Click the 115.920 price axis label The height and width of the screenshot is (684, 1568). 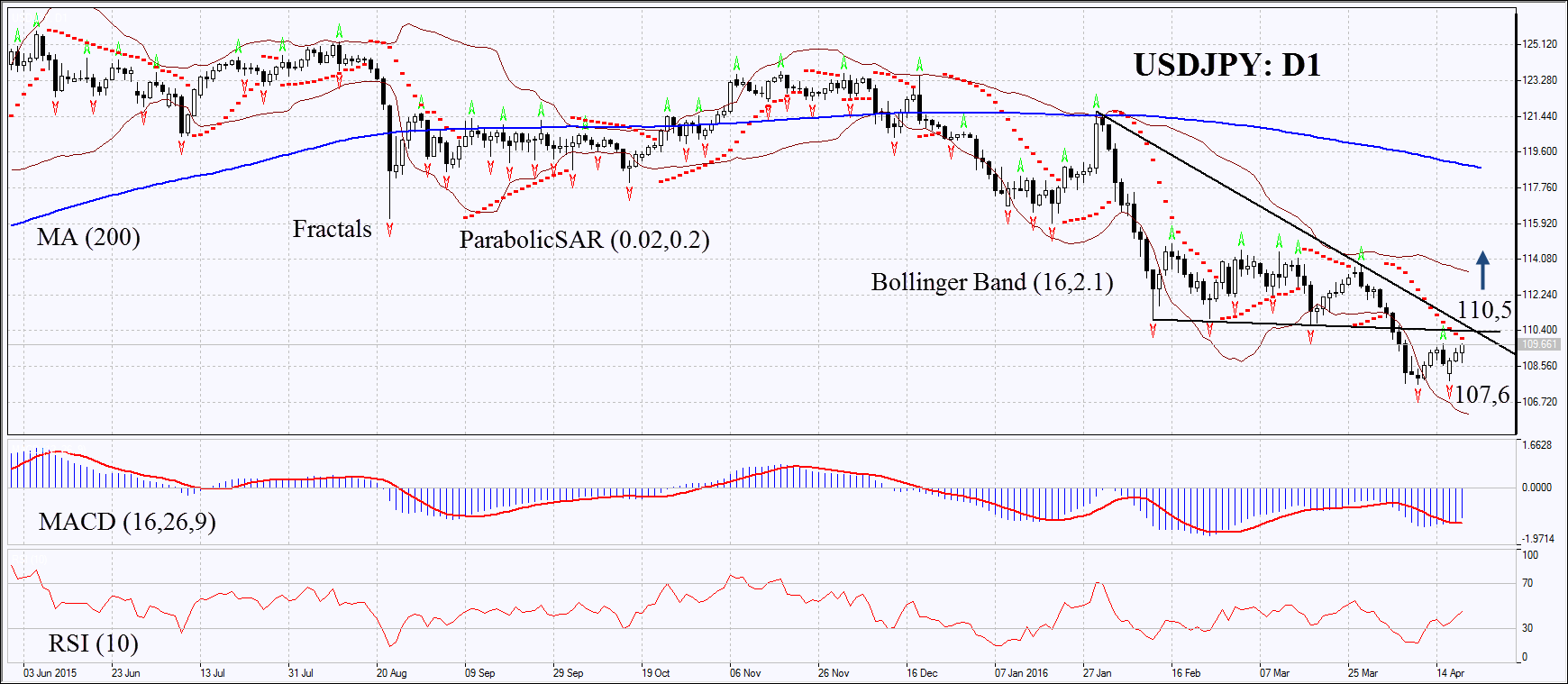1539,223
